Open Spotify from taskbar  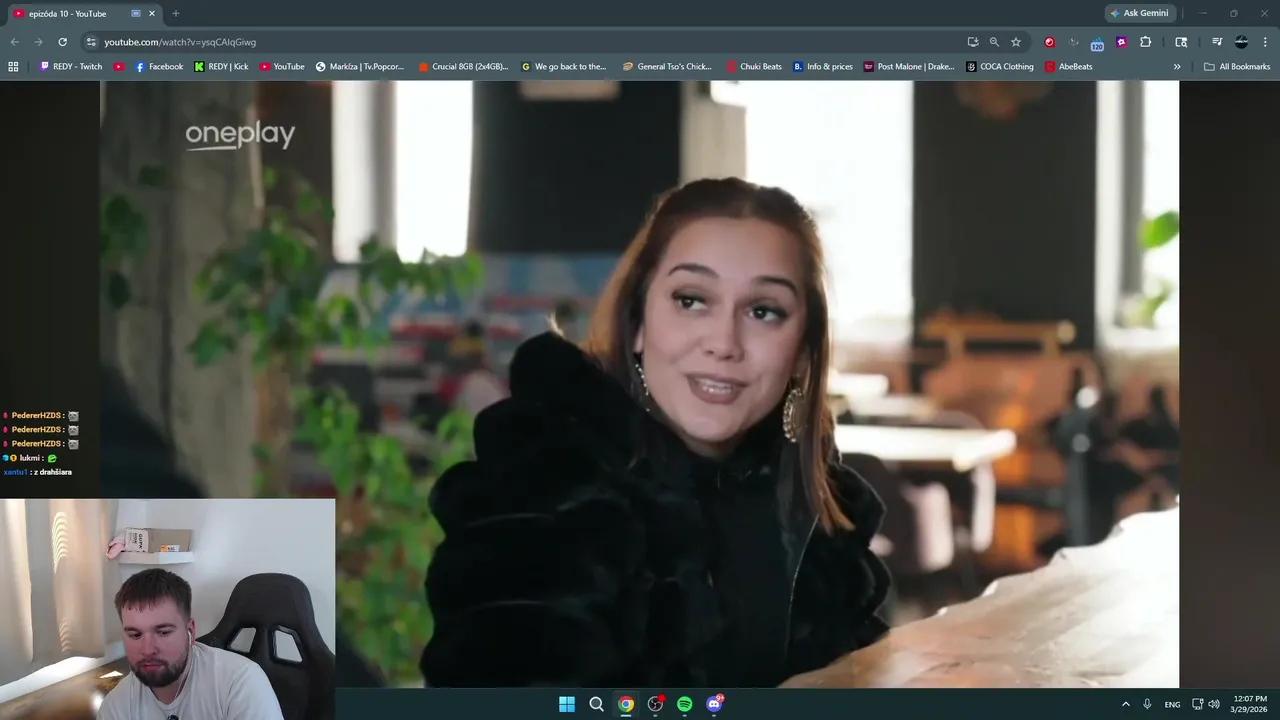point(684,704)
